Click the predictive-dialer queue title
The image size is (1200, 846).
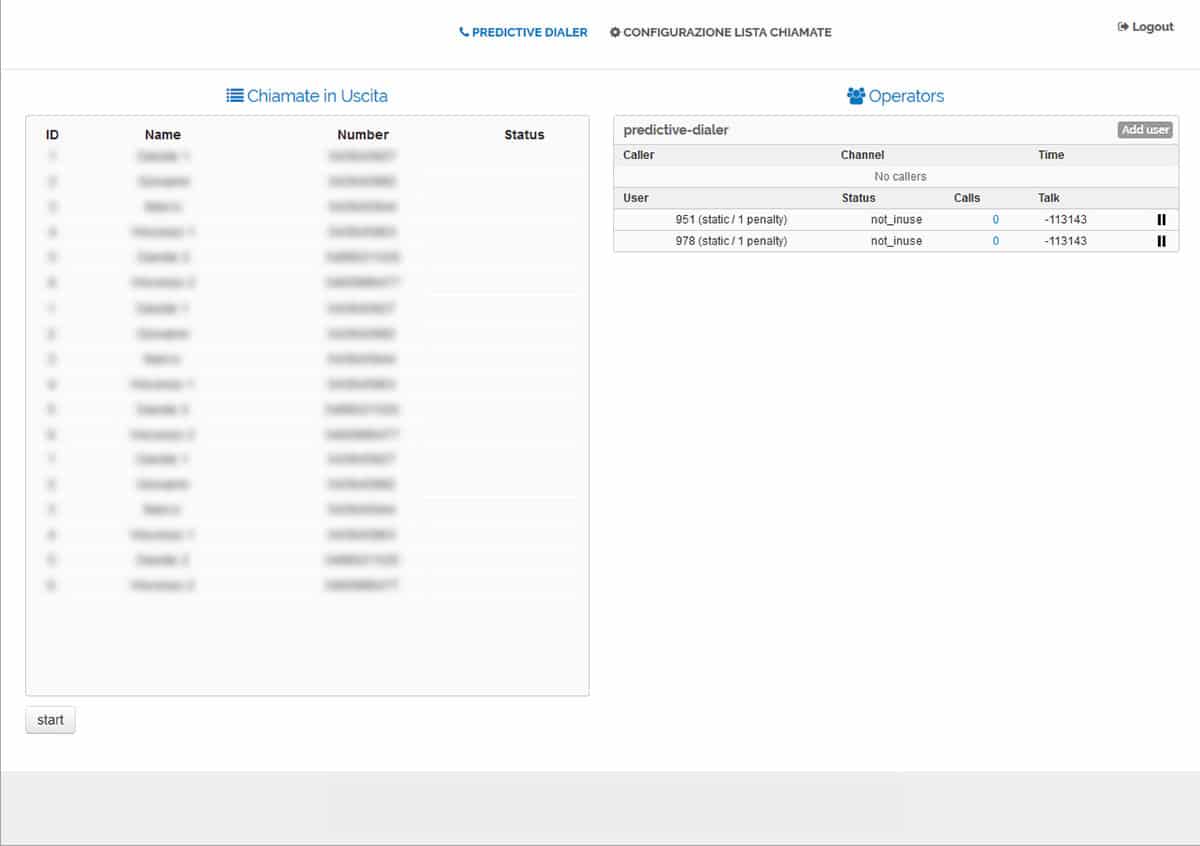coord(676,130)
